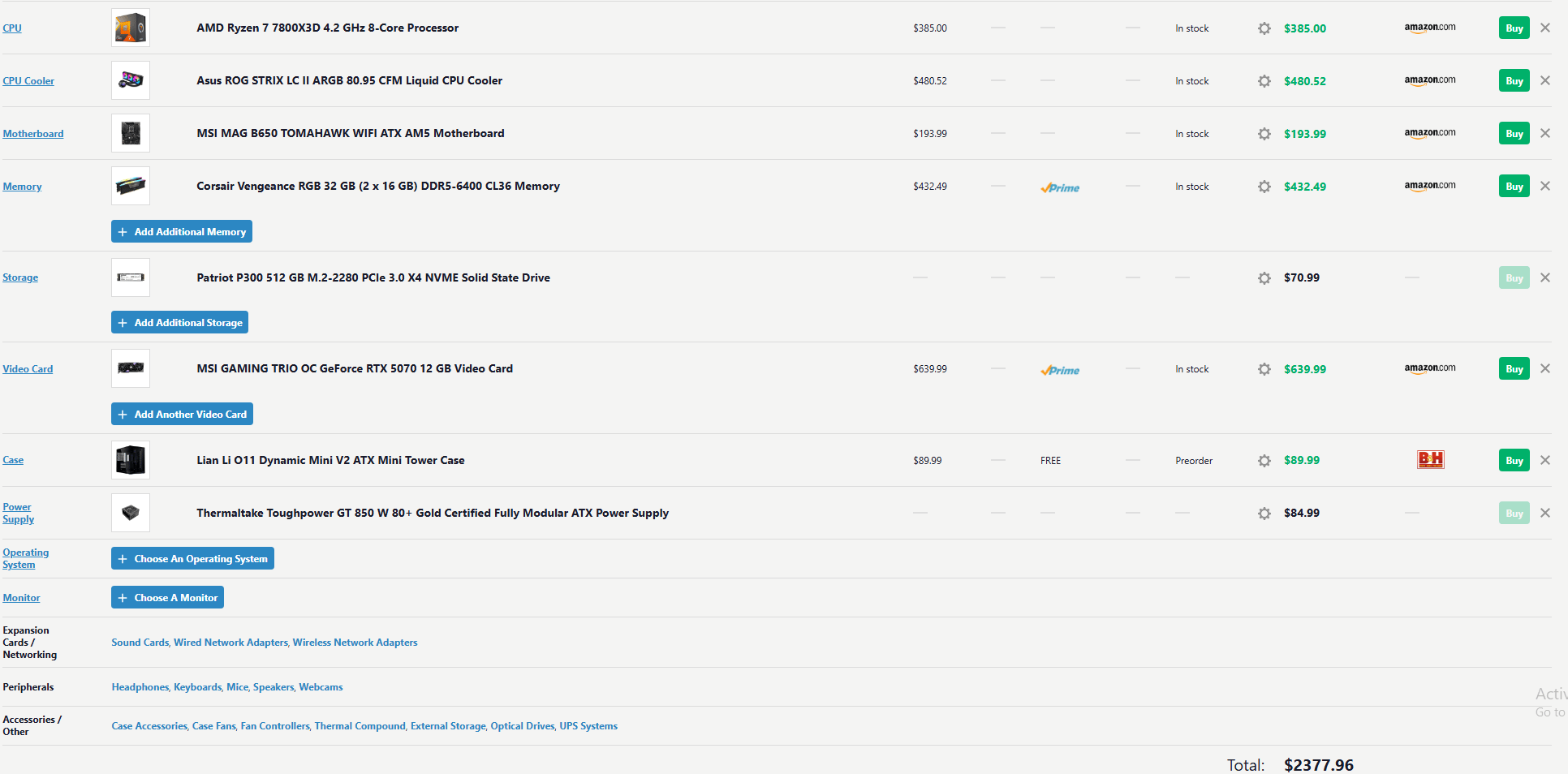Open settings gear for CPU Cooler row
The height and width of the screenshot is (774, 1568).
tap(1264, 81)
